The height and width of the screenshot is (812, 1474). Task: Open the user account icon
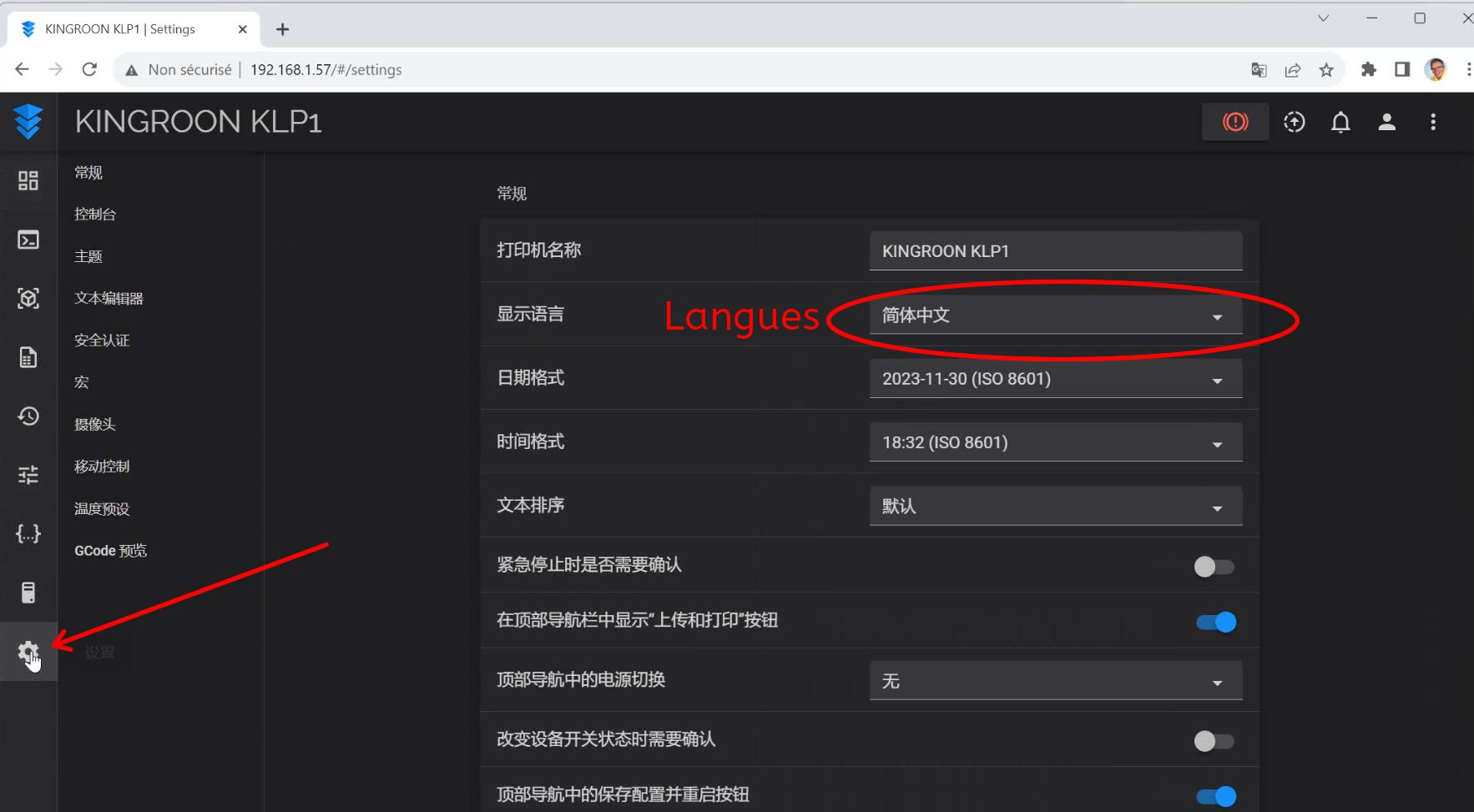(1387, 122)
